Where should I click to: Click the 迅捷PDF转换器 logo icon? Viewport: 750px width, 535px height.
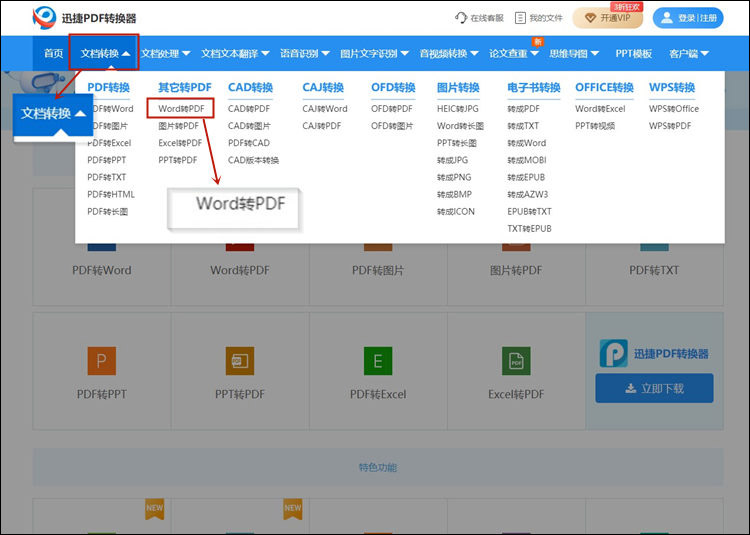click(44, 18)
